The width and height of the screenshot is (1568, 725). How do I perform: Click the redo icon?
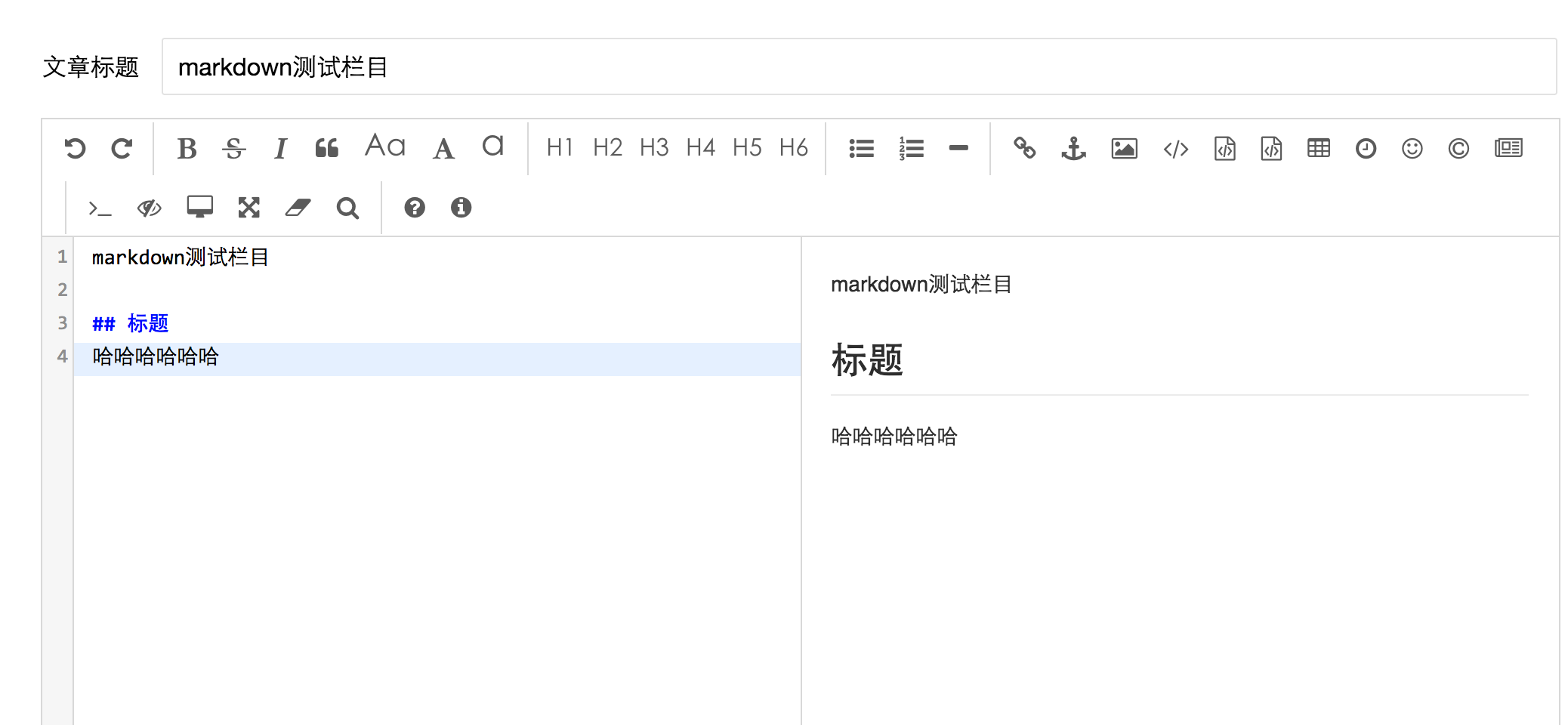(x=122, y=148)
